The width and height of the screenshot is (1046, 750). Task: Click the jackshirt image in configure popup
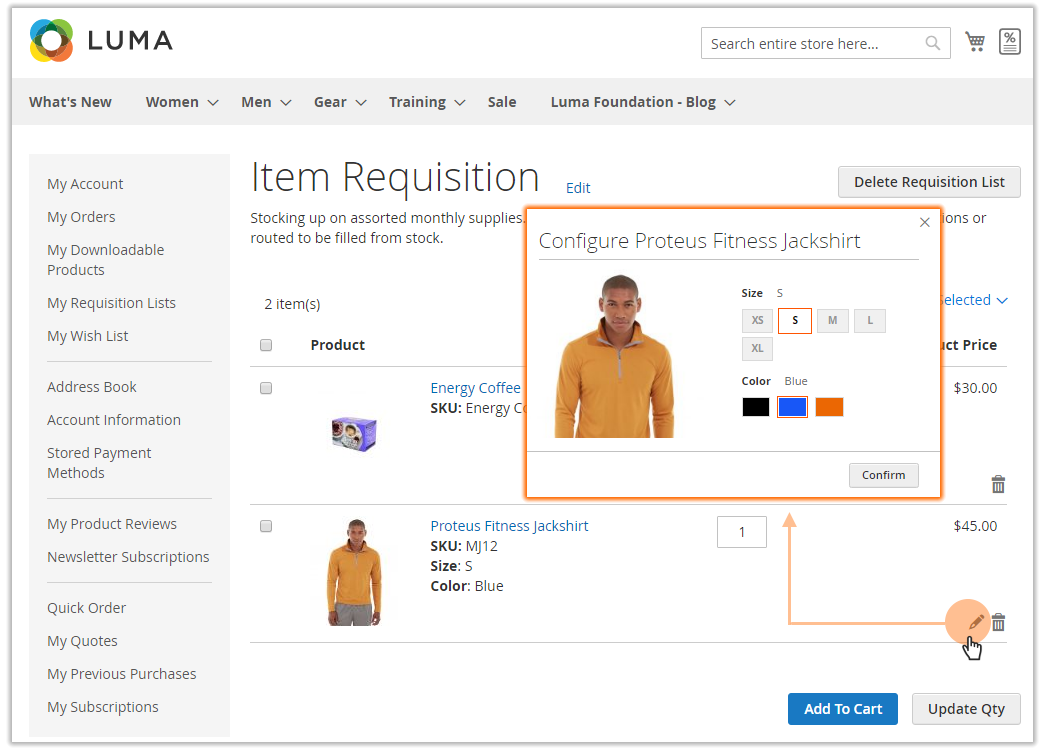(614, 356)
